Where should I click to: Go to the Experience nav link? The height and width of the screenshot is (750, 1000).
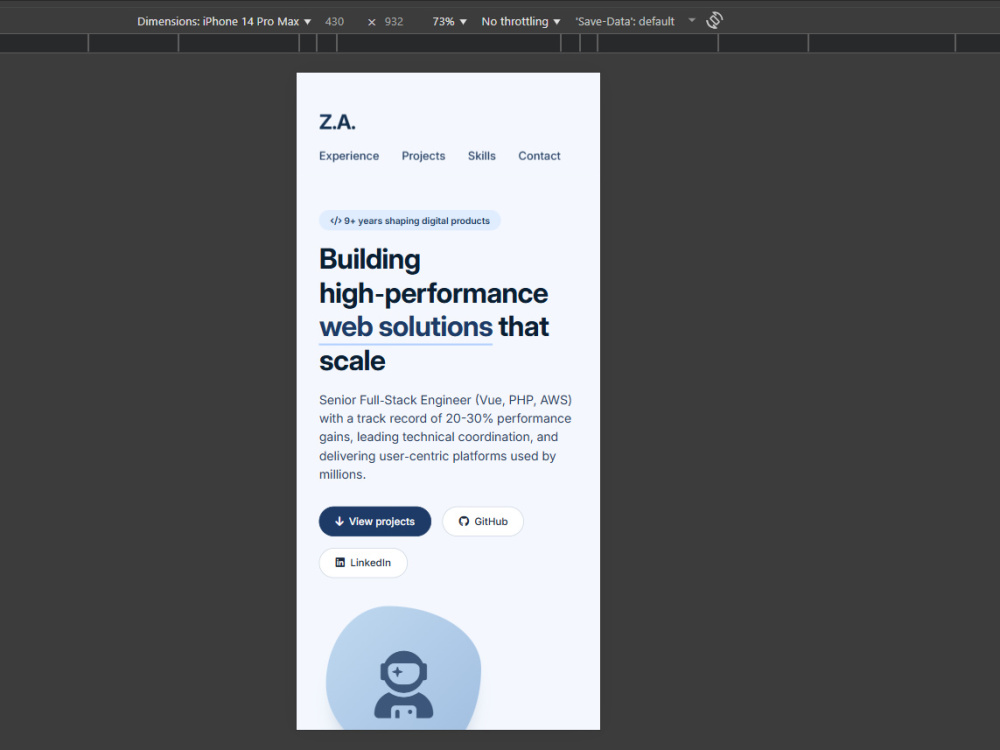pos(349,156)
